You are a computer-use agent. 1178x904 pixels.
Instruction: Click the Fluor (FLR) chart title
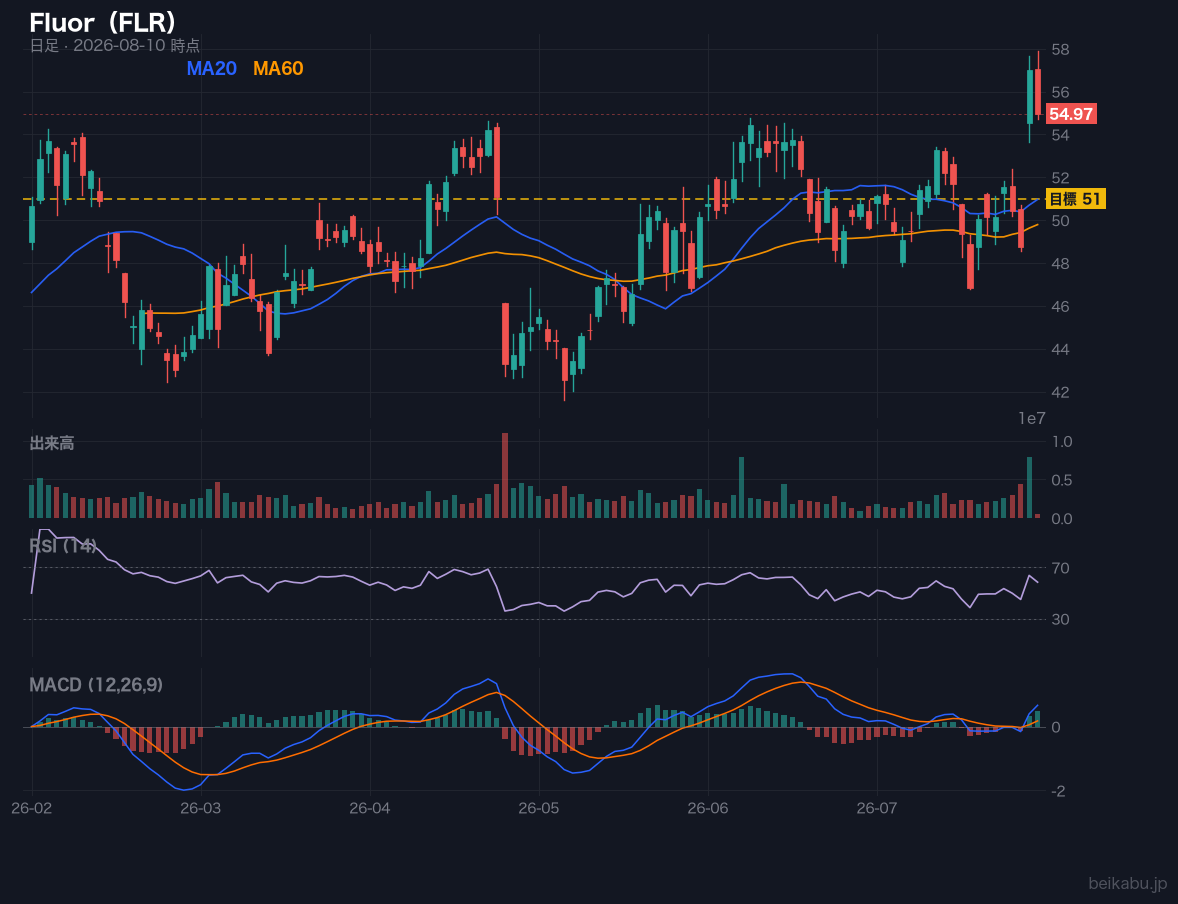pos(103,23)
